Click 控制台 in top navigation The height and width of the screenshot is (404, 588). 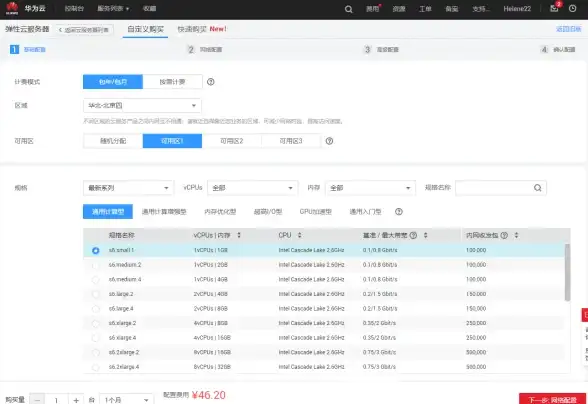tap(74, 9)
